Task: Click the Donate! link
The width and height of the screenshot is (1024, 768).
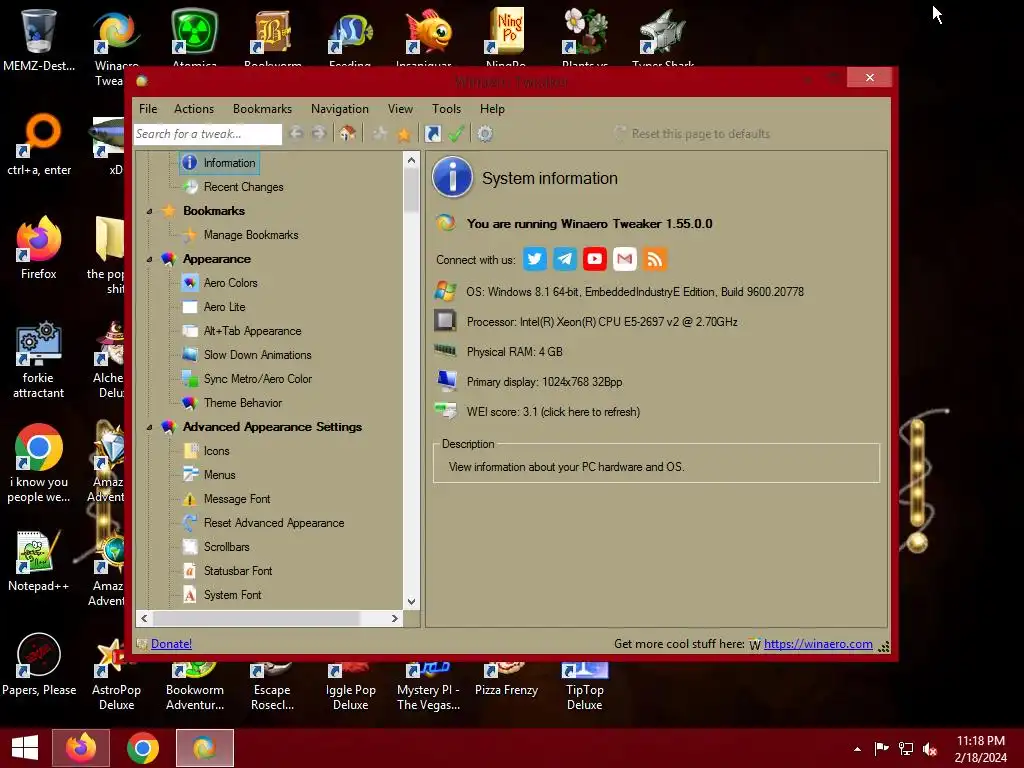Action: pos(171,644)
